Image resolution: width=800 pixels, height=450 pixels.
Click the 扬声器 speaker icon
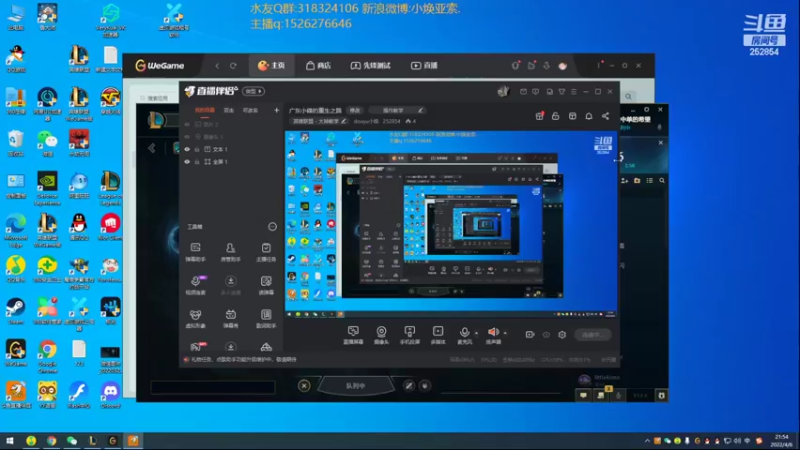click(x=493, y=332)
